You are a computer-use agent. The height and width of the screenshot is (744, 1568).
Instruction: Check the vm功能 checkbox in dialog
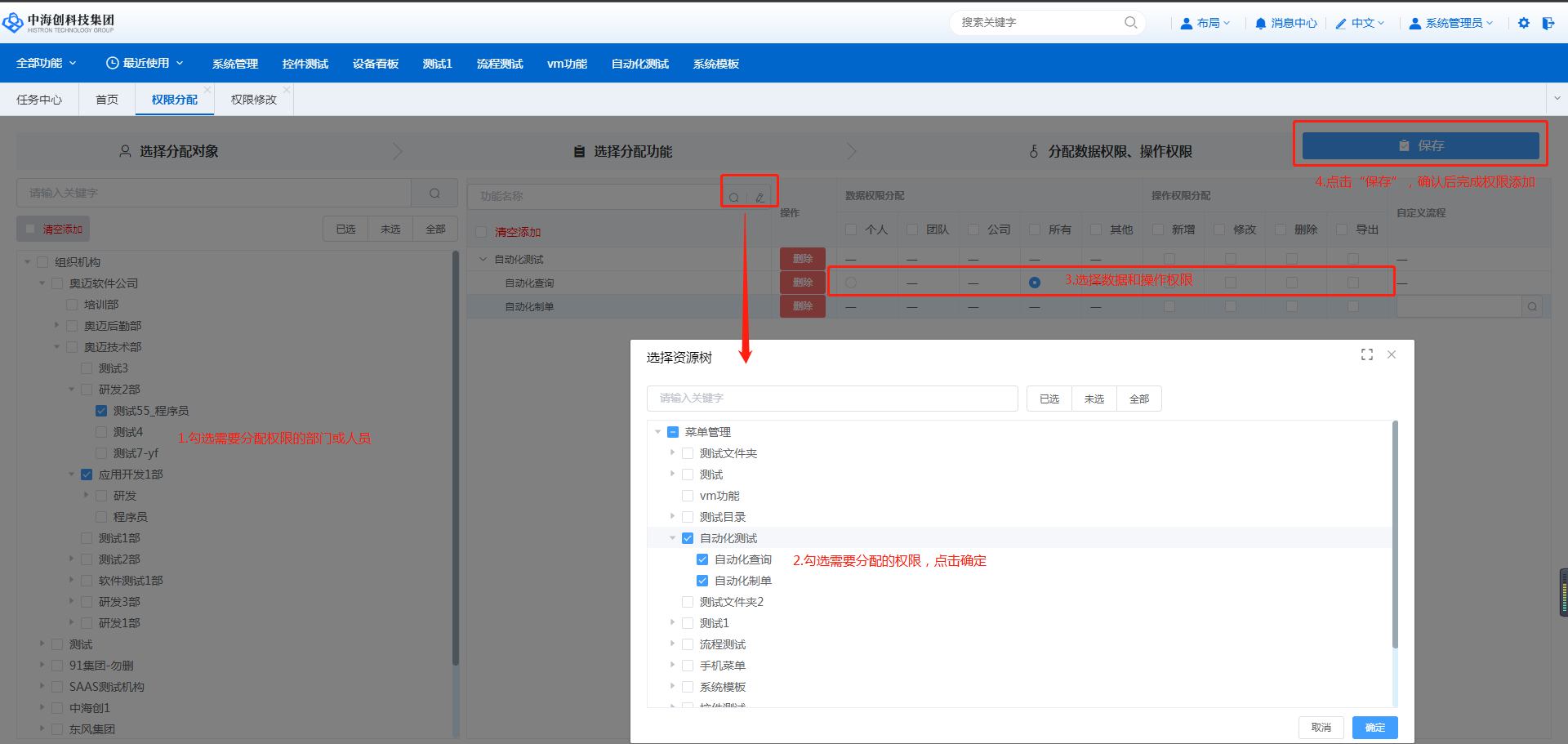coord(688,496)
